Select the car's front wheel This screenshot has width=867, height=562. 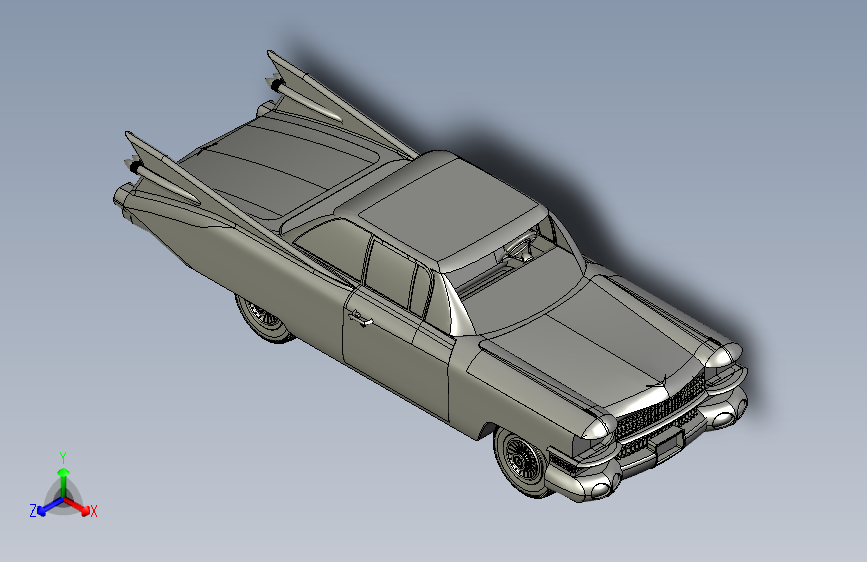click(x=520, y=461)
